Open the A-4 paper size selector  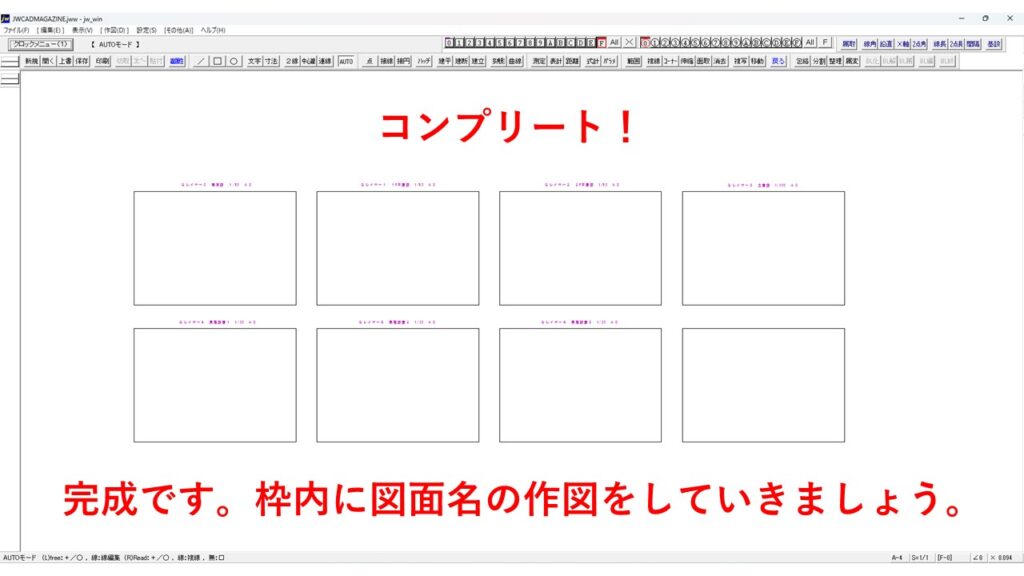point(897,557)
